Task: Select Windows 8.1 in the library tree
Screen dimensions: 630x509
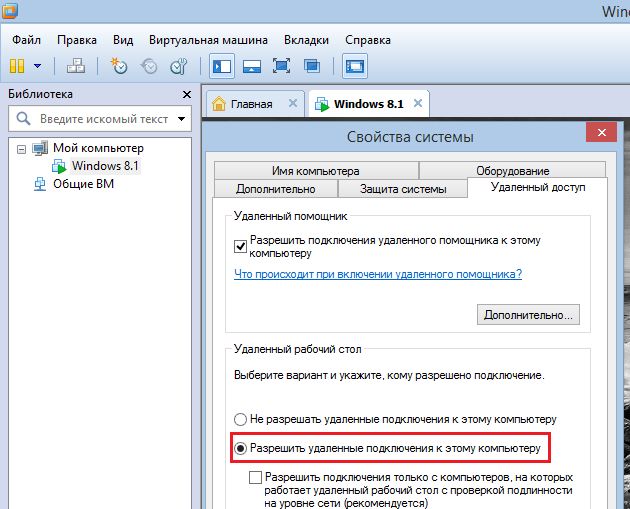Action: point(105,165)
